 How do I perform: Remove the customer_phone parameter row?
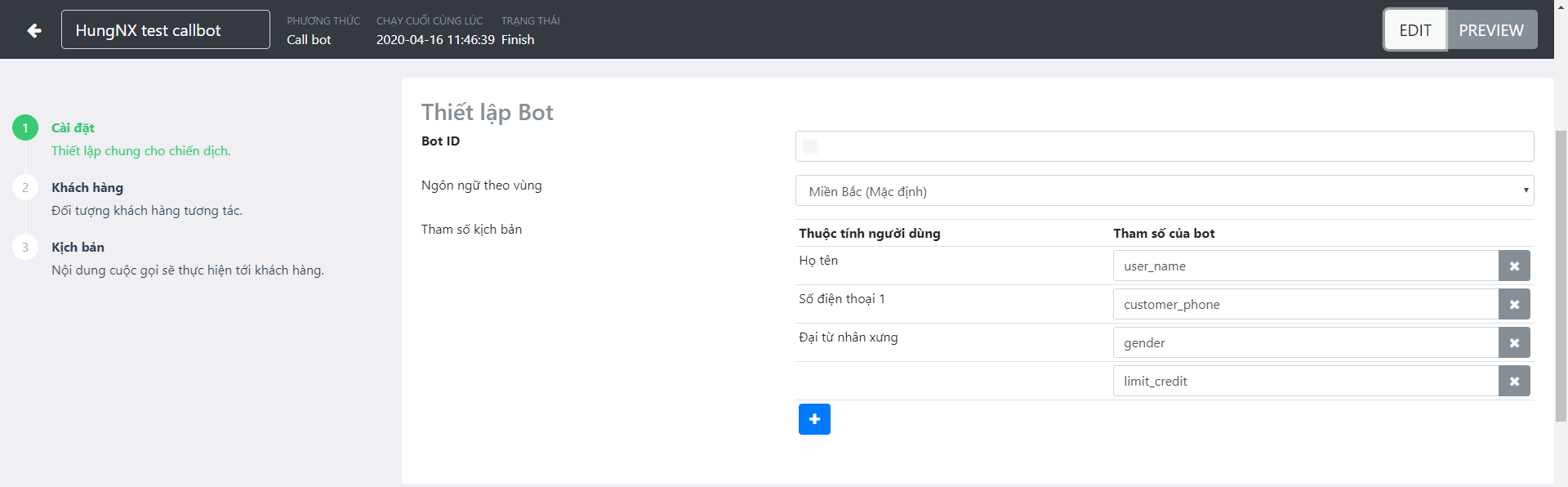coord(1513,305)
